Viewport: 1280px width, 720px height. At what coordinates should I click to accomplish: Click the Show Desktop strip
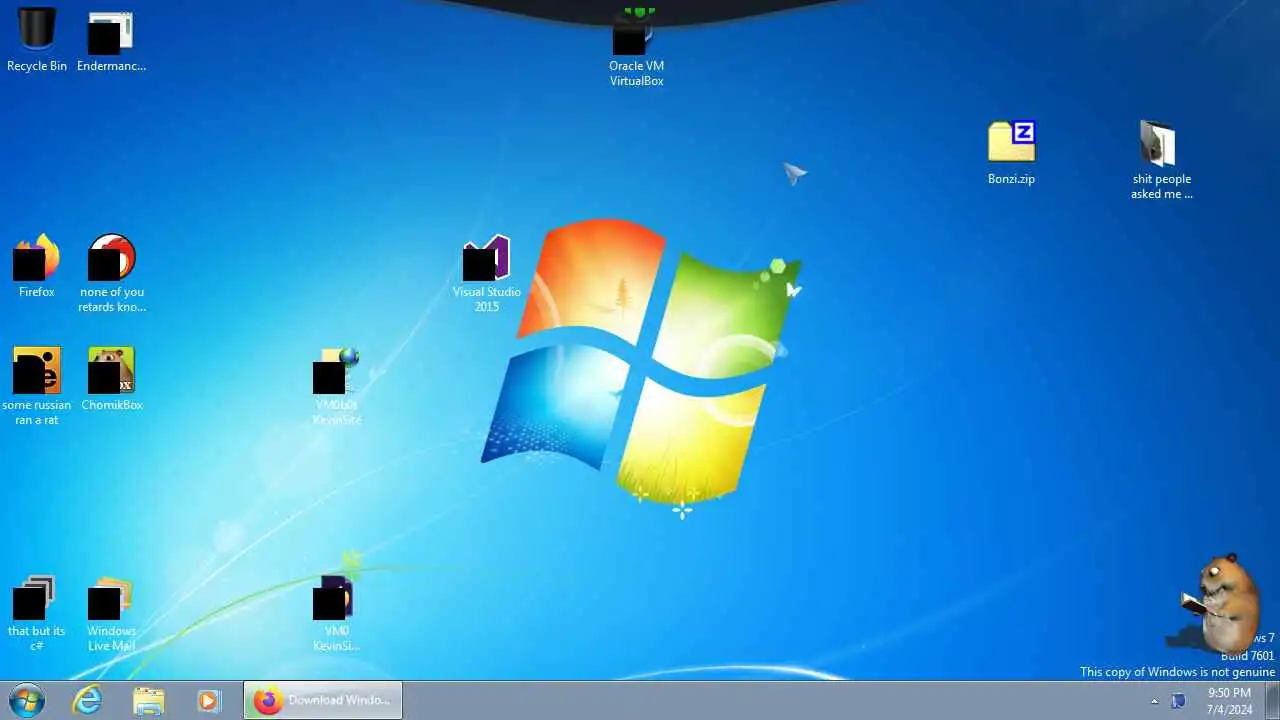point(1272,700)
